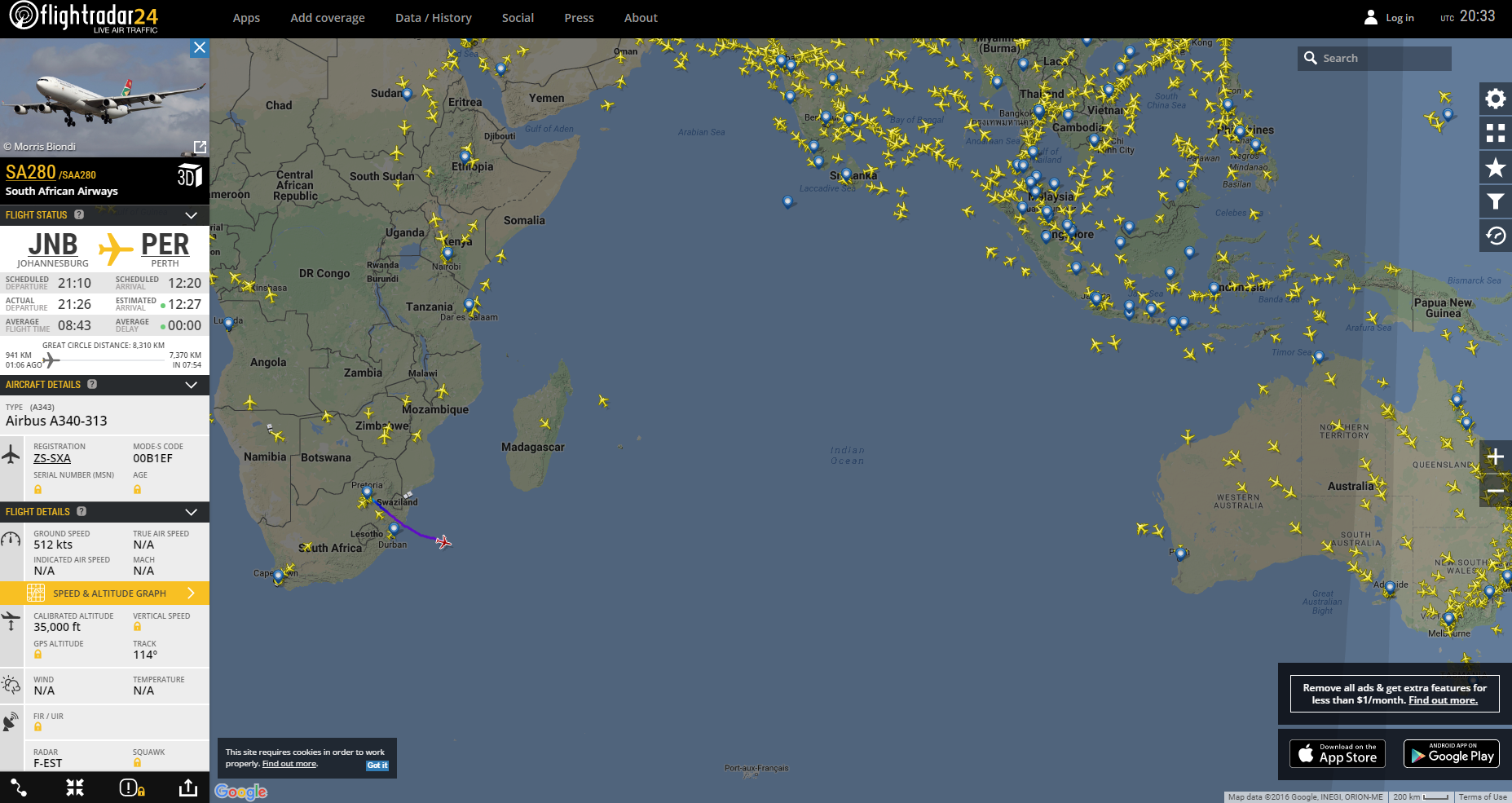Zoom out the map with minus button
Viewport: 1512px width, 803px height.
point(1495,491)
